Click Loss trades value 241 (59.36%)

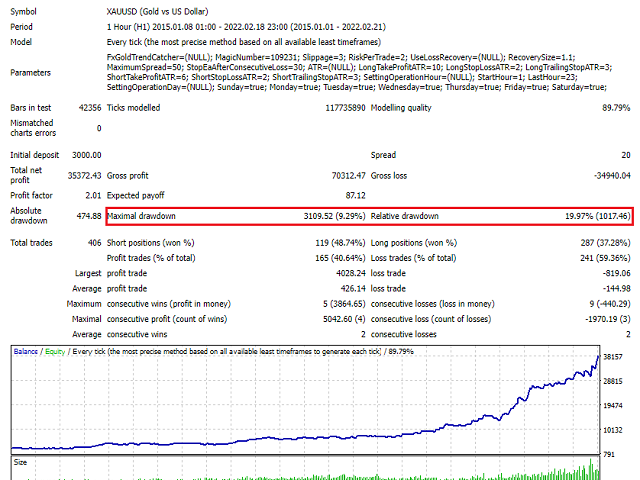pyautogui.click(x=605, y=258)
